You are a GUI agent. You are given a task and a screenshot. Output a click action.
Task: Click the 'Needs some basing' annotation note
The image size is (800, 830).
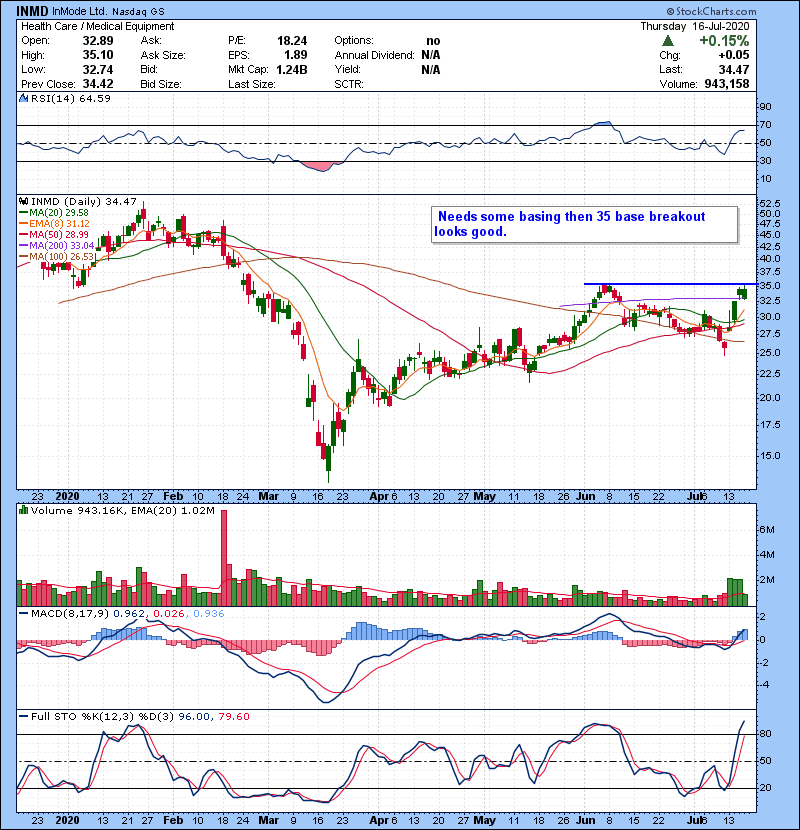coord(585,224)
